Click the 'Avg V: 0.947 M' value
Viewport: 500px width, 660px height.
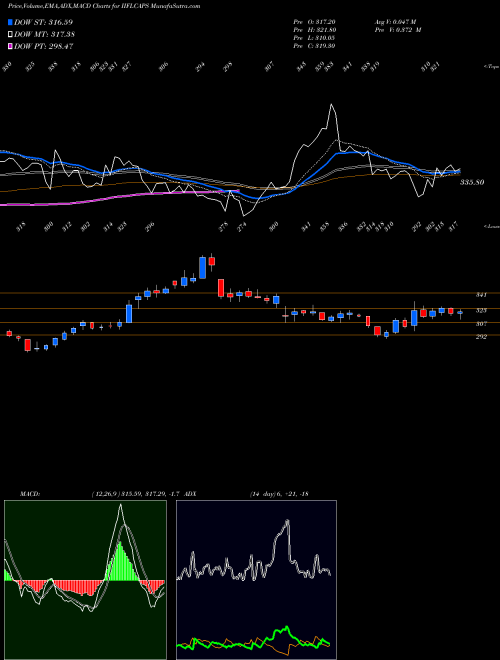[x=395, y=22]
